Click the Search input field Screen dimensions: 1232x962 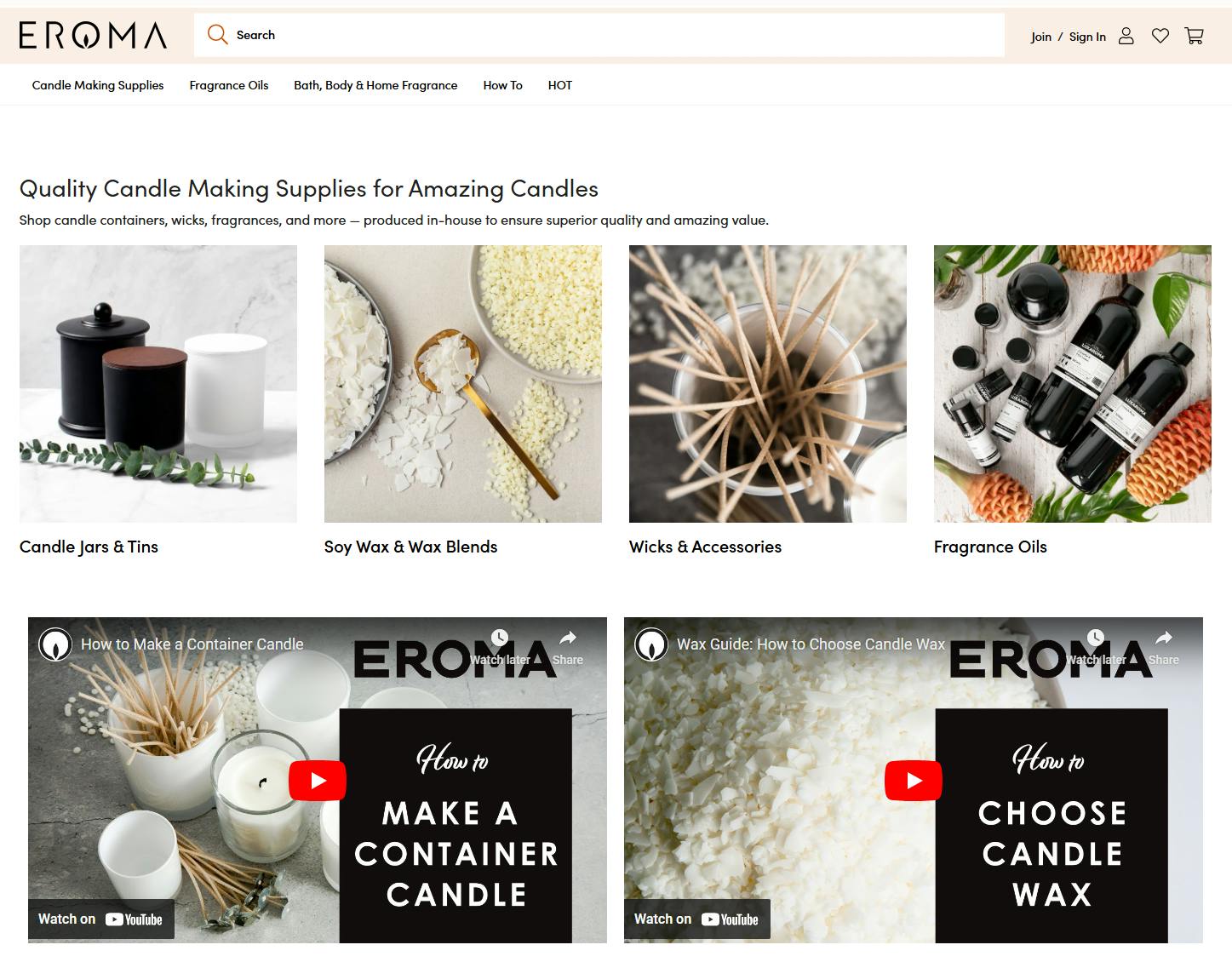tap(599, 35)
